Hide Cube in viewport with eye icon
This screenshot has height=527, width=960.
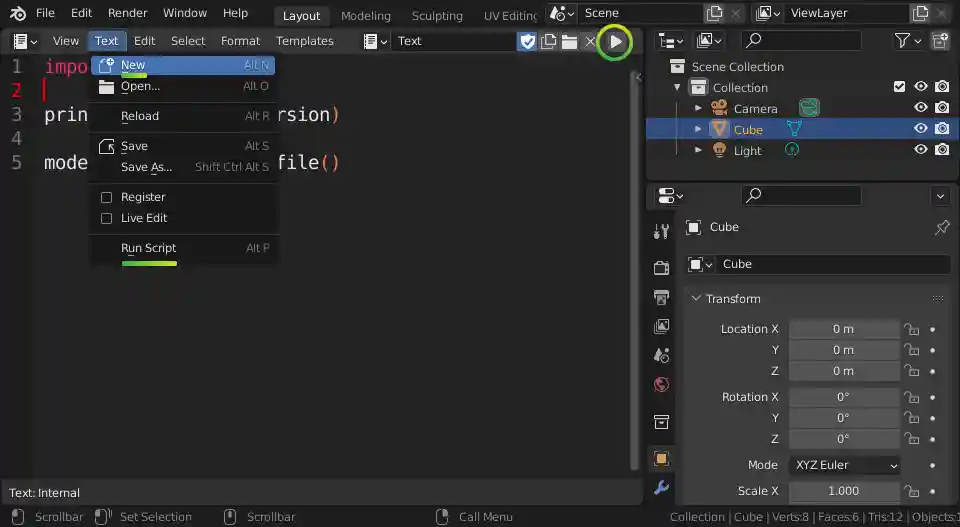pyautogui.click(x=921, y=129)
